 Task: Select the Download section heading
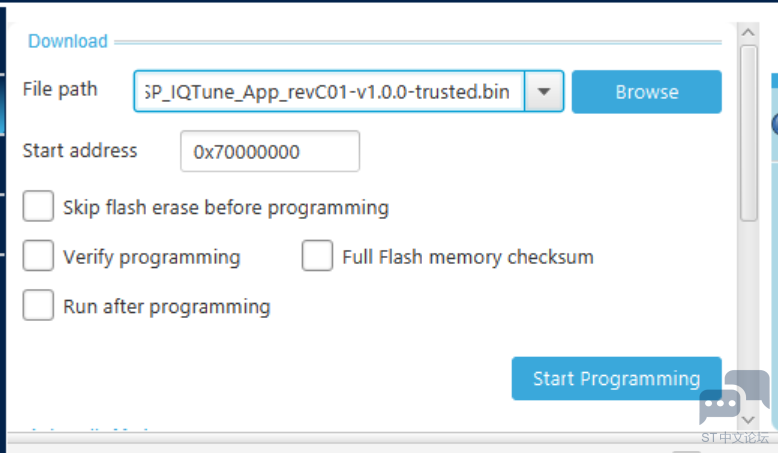67,41
